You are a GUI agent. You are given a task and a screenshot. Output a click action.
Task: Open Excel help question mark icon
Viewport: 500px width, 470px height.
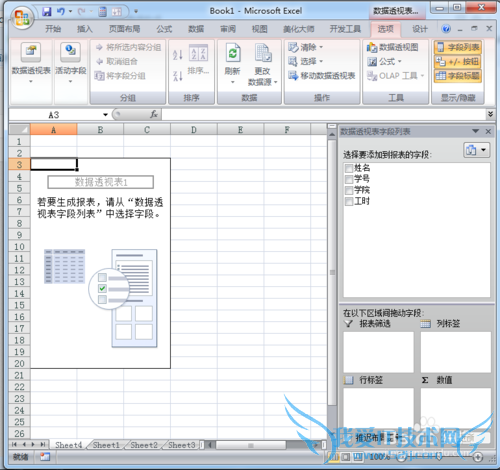pos(446,29)
